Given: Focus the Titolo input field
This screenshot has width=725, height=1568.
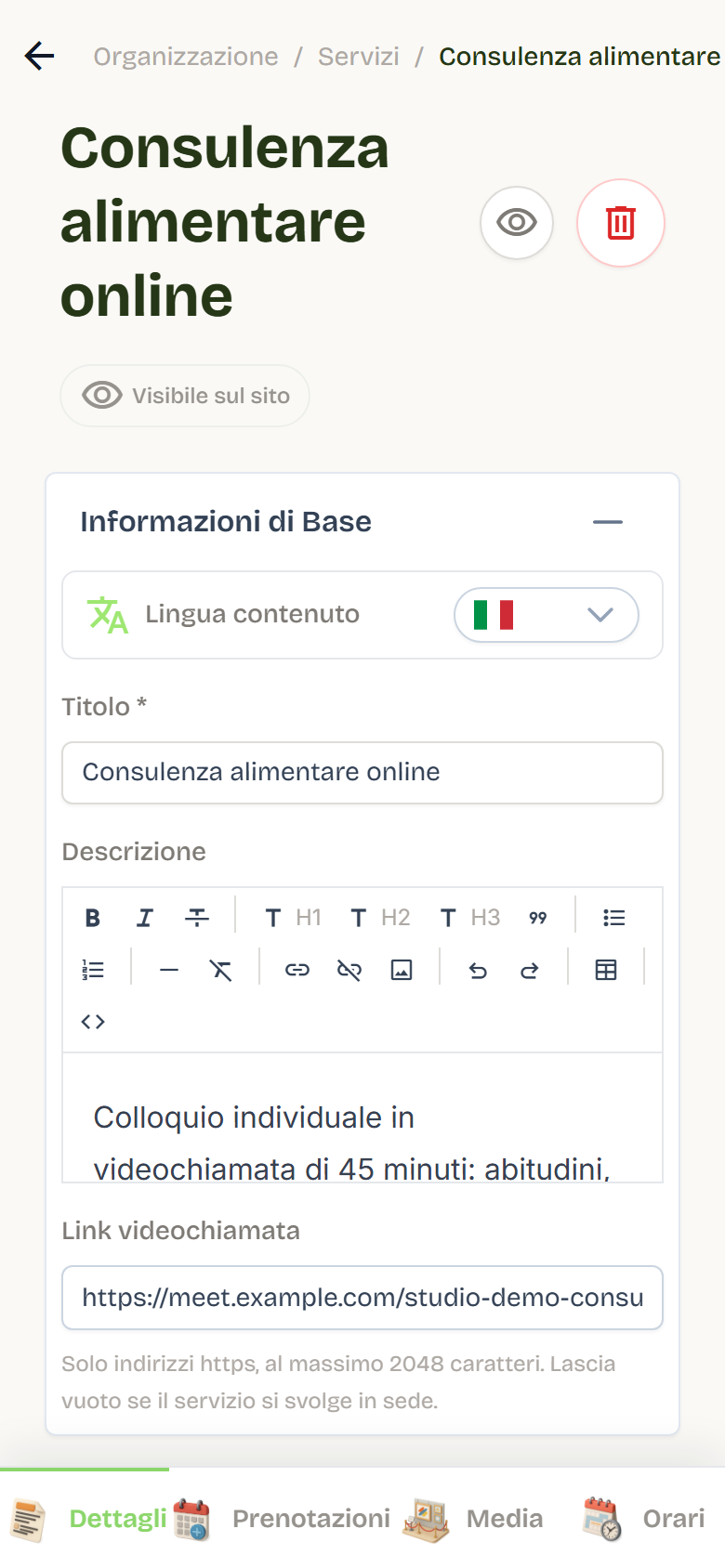Looking at the screenshot, I should point(362,772).
